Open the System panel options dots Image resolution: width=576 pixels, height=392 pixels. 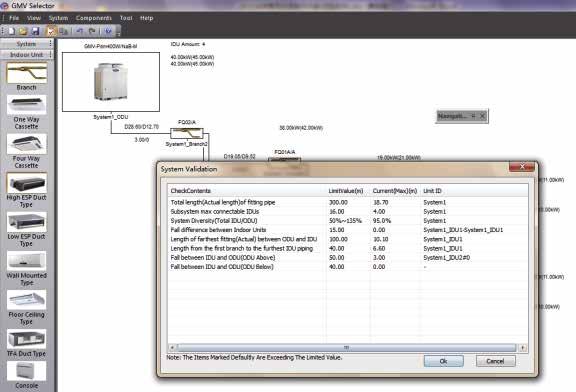coord(51,44)
